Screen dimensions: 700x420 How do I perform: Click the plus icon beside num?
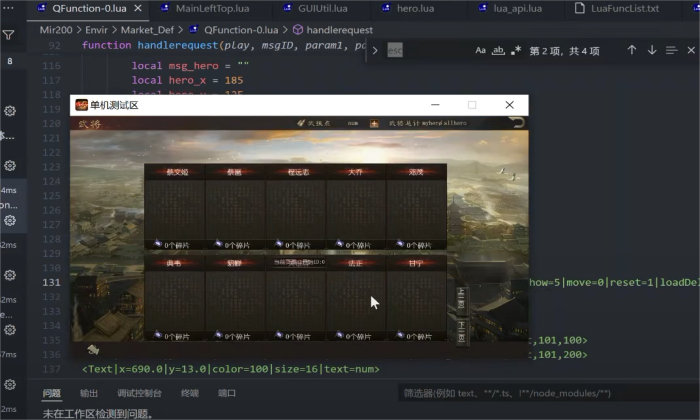374,124
